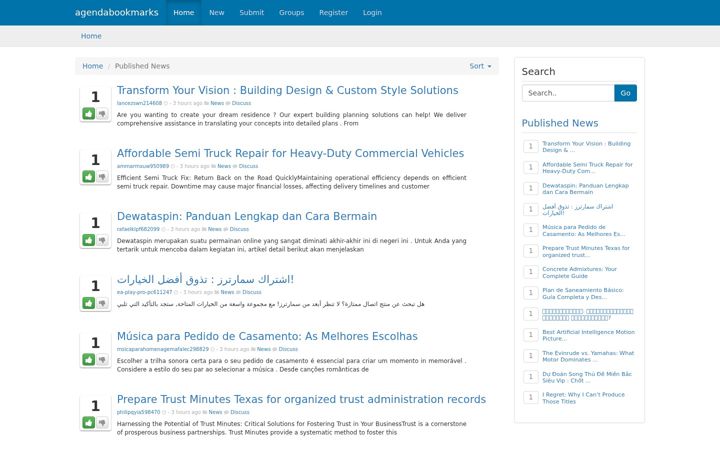Upvote the Dewataspin post
Image resolution: width=720 pixels, height=450 pixels.
89,240
